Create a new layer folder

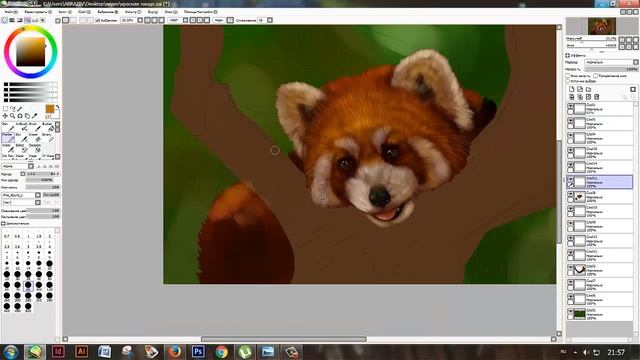click(x=588, y=89)
